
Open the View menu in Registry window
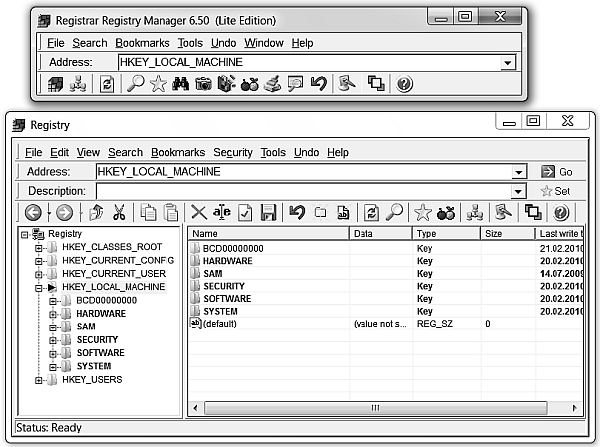tap(88, 152)
